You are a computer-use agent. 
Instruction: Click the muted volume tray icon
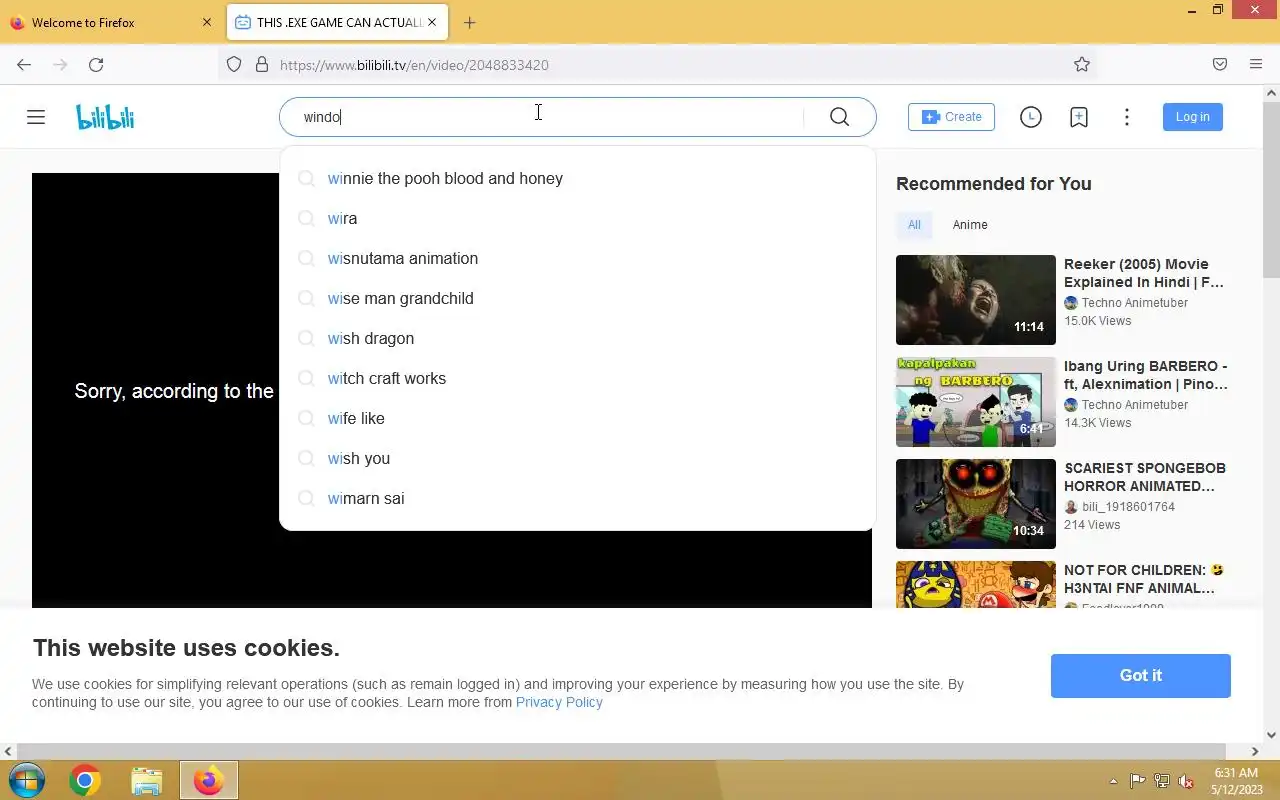(1185, 781)
